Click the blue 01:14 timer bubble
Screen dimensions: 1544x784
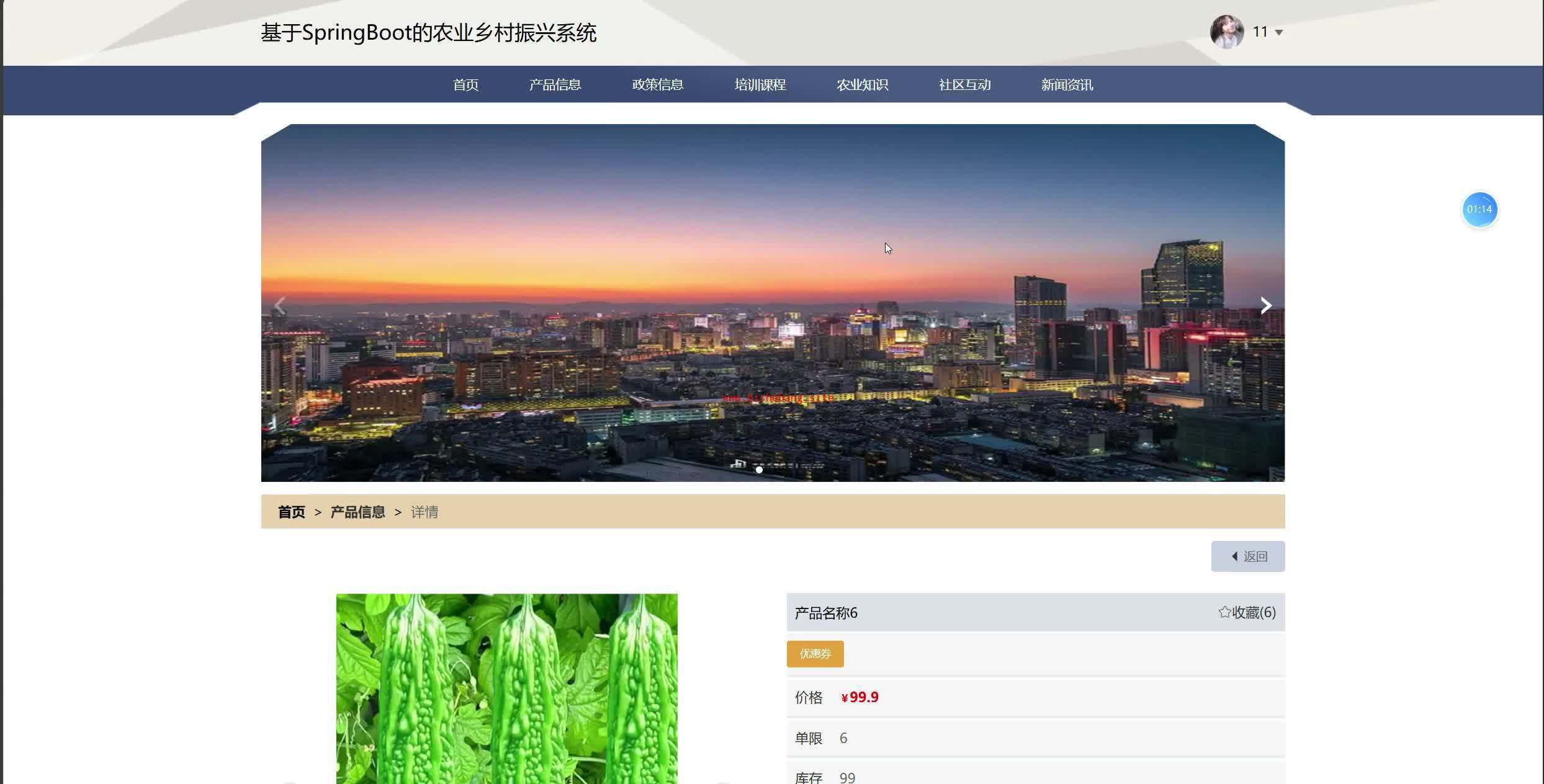point(1479,210)
